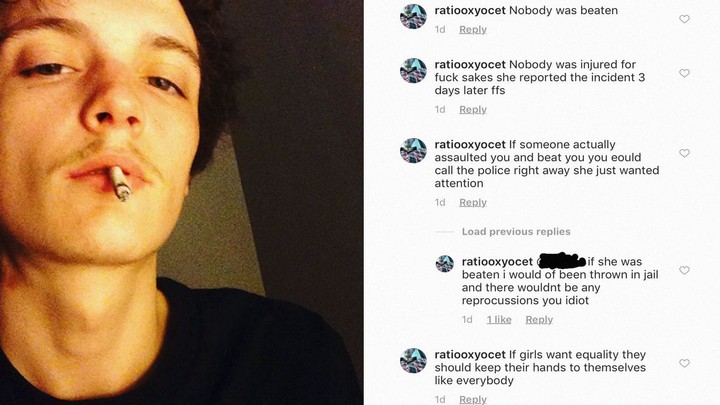Open ratiooxyocet username on nested reply

(x=497, y=262)
